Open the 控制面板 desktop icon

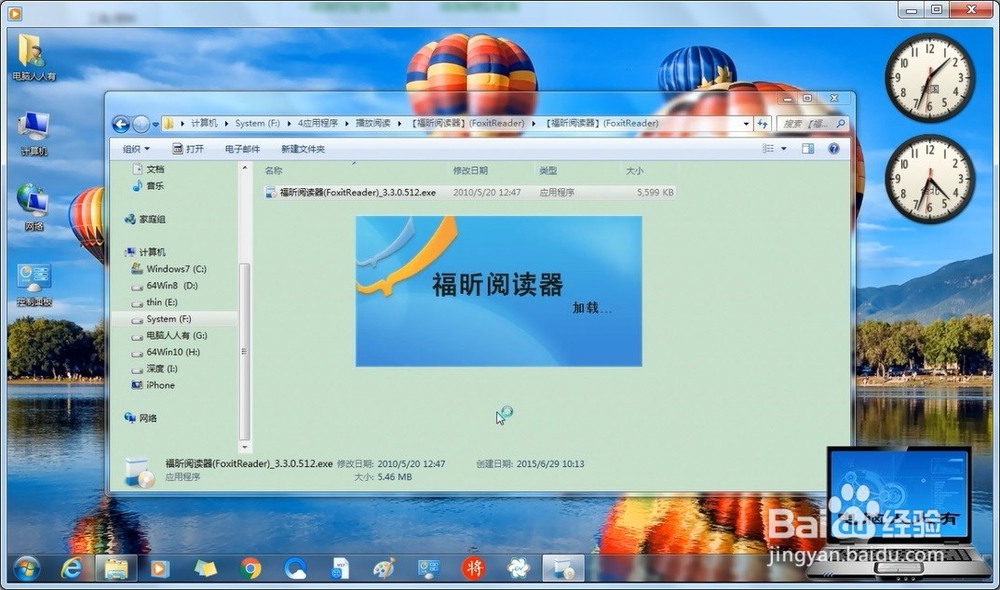tap(33, 284)
